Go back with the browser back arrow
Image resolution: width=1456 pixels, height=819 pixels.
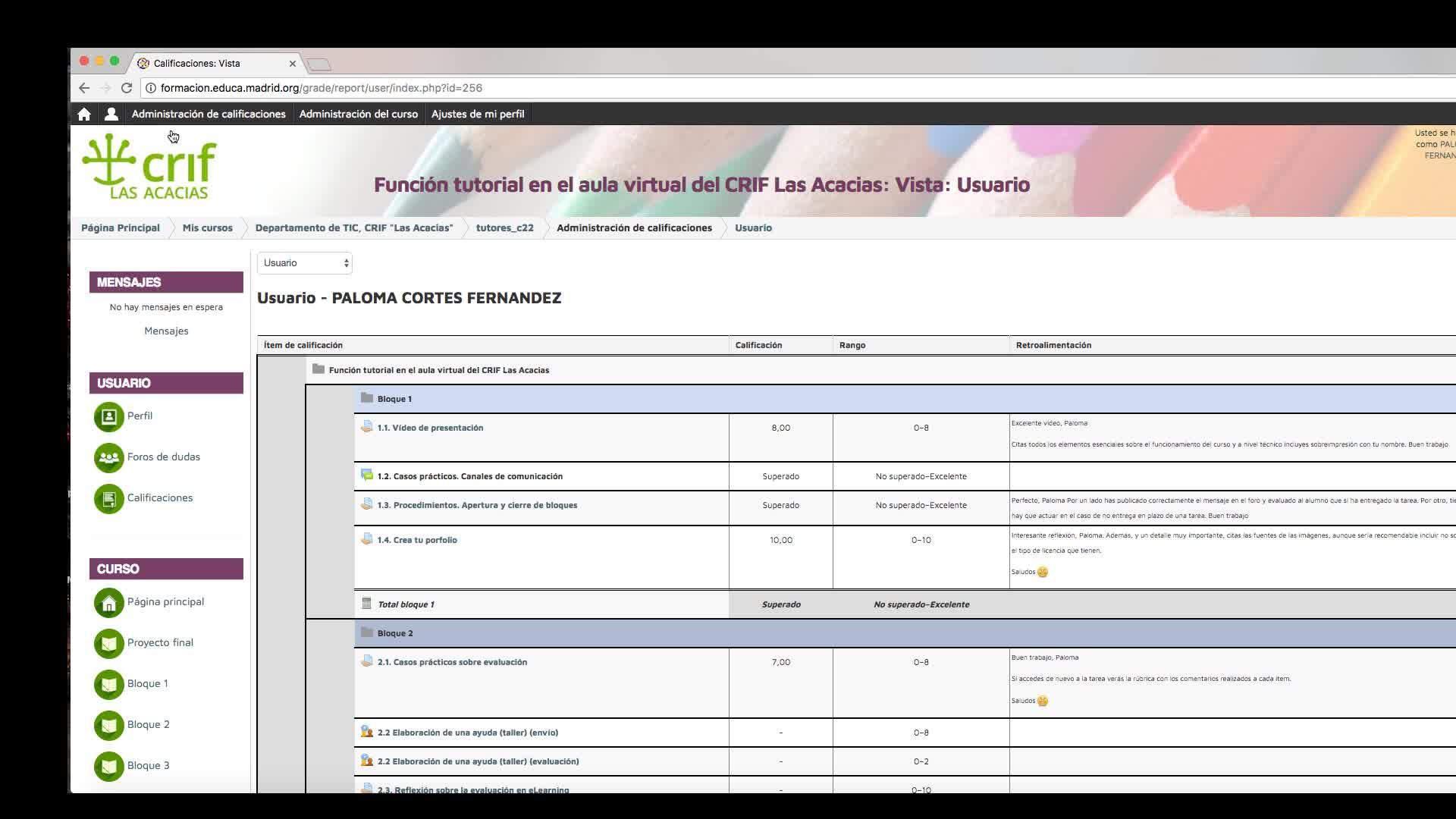[84, 88]
